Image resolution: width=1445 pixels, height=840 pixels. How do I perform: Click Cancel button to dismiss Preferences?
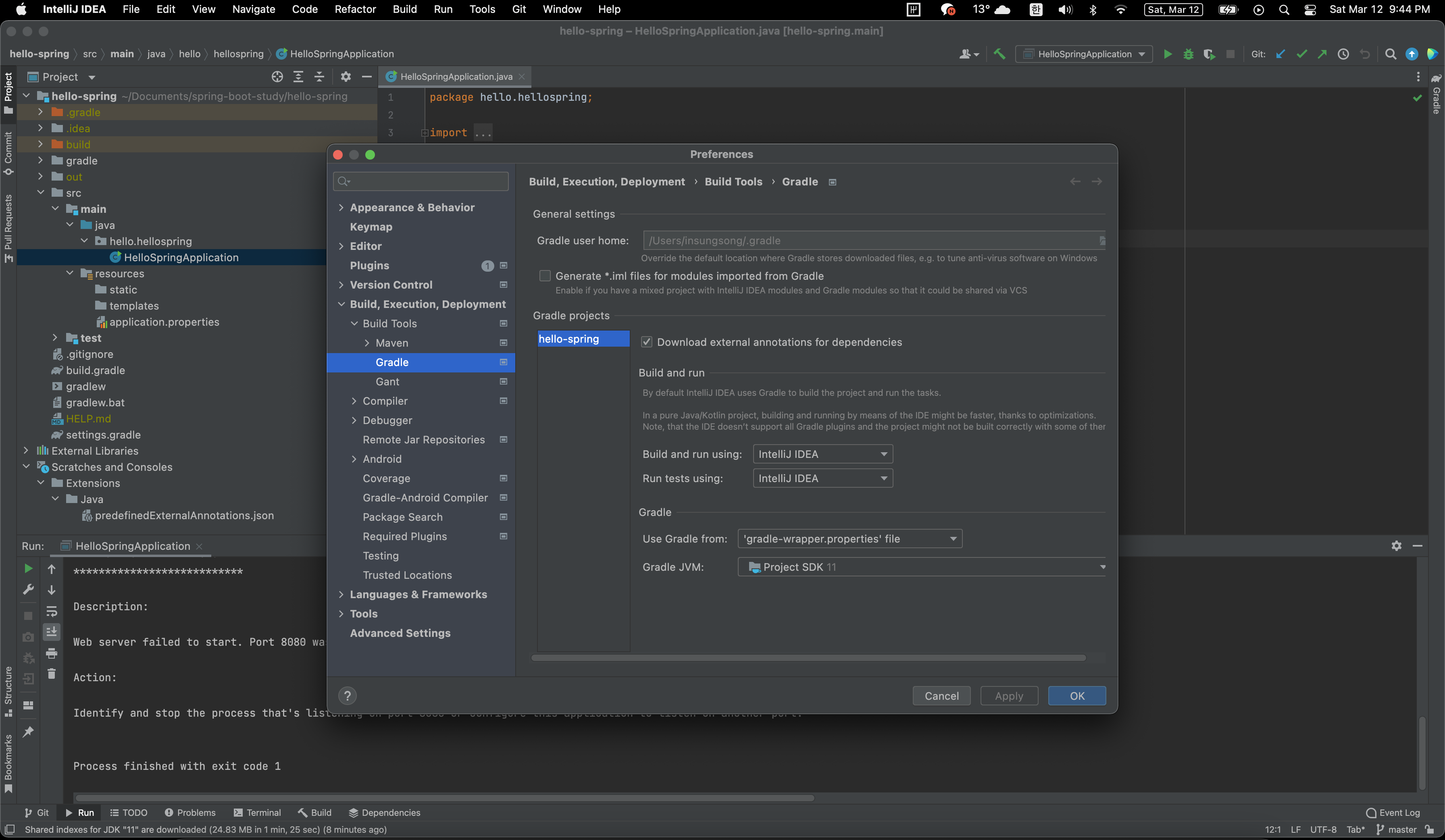tap(941, 695)
